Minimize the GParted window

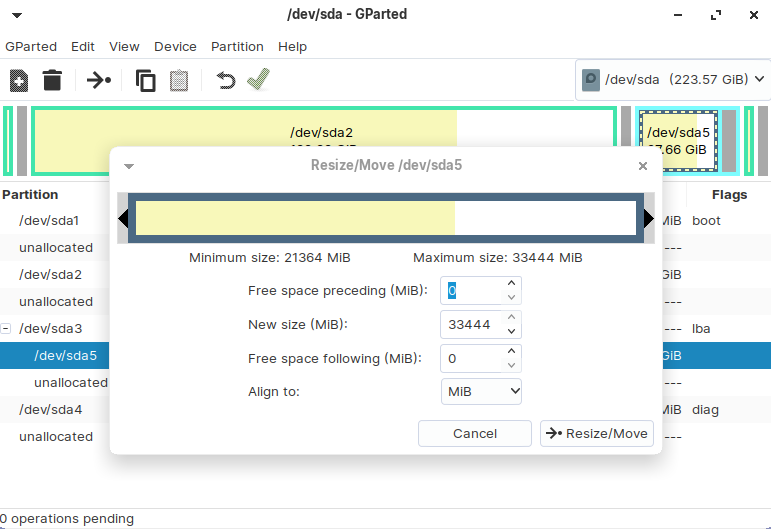(x=678, y=15)
